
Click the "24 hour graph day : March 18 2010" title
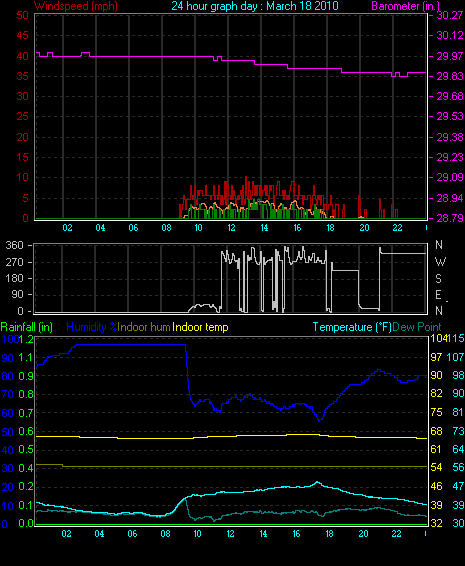255,6
